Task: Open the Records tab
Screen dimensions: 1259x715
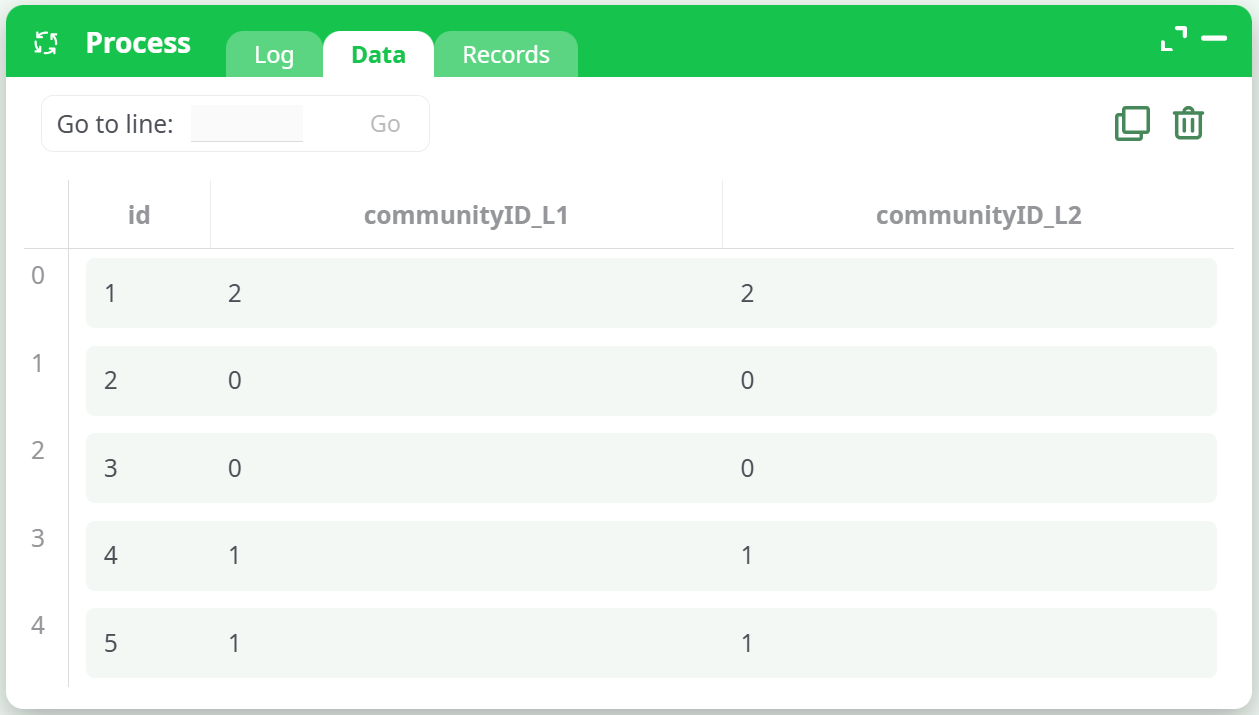Action: [505, 54]
